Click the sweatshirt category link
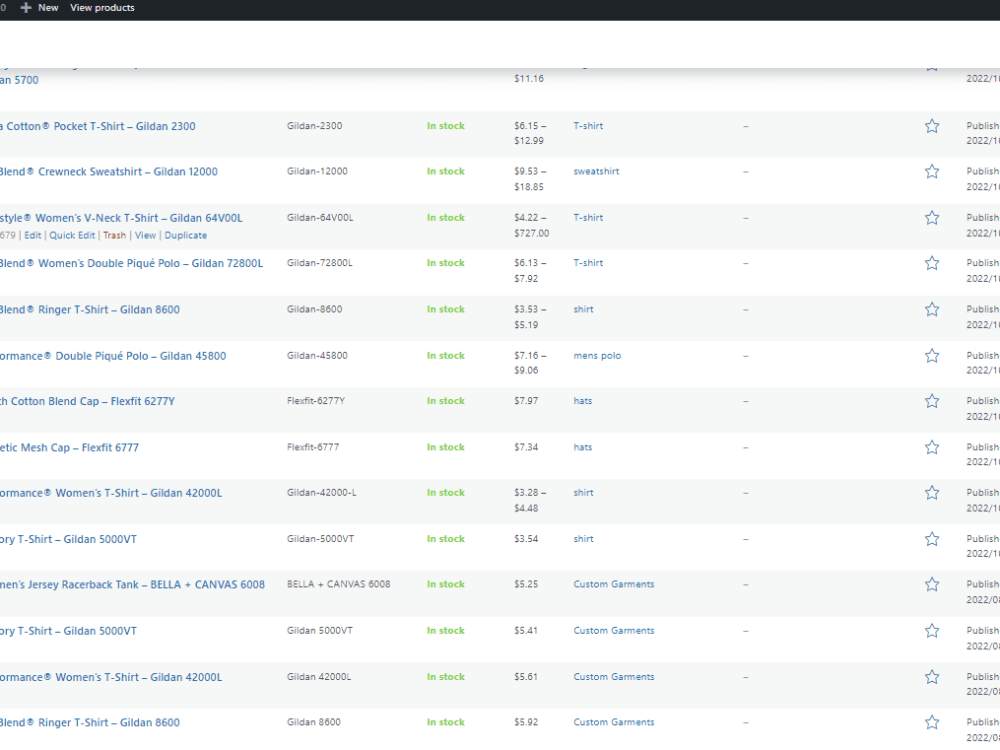The width and height of the screenshot is (1000, 750). [596, 171]
